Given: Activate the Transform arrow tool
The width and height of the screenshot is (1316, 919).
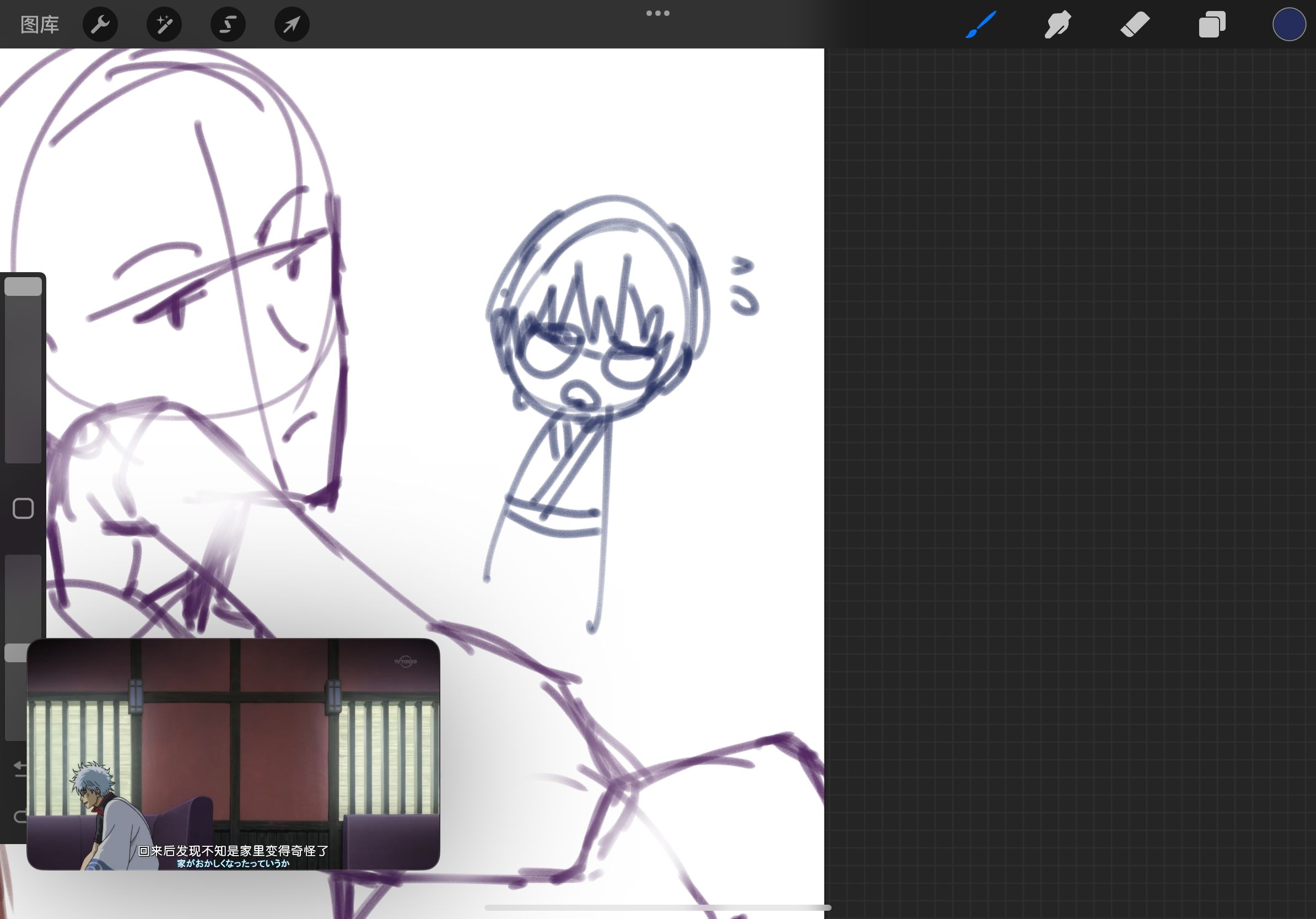Looking at the screenshot, I should point(292,25).
